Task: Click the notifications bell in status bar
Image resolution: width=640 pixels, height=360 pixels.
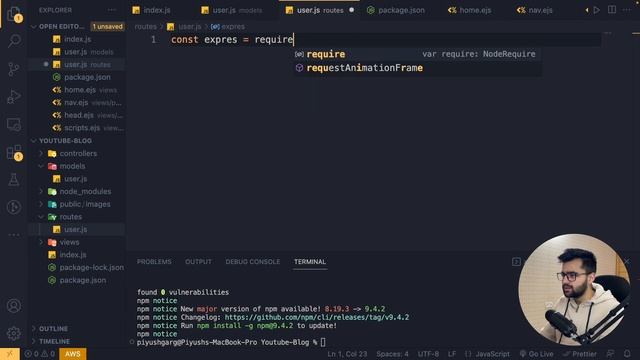Action: 627,354
